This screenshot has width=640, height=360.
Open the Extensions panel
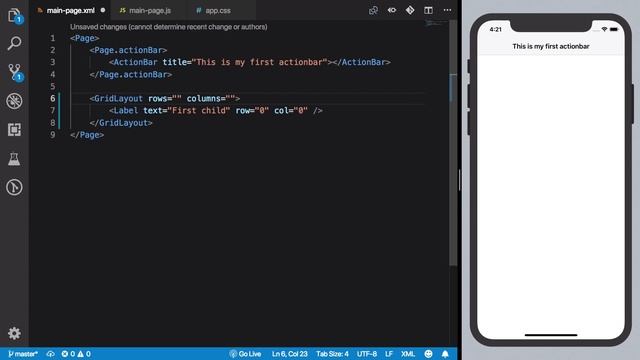14,130
